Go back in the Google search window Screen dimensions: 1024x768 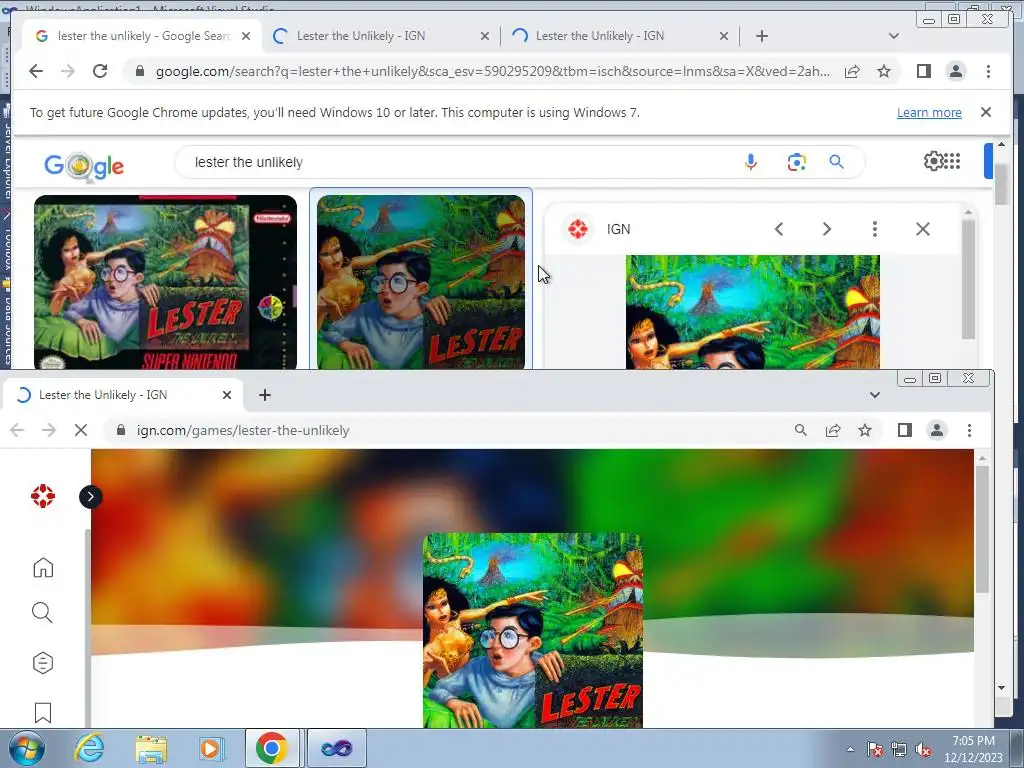tap(36, 71)
